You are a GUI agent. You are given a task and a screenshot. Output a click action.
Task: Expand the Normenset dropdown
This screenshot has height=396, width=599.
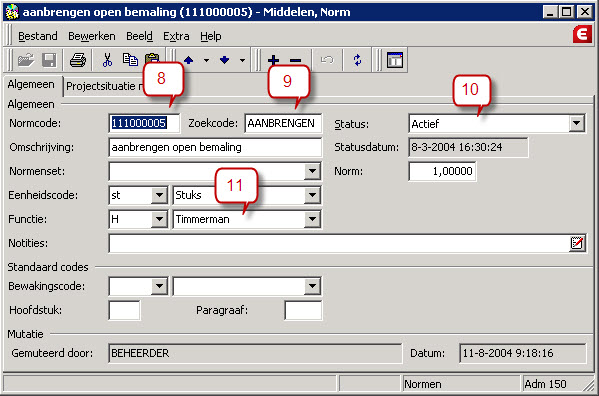312,171
